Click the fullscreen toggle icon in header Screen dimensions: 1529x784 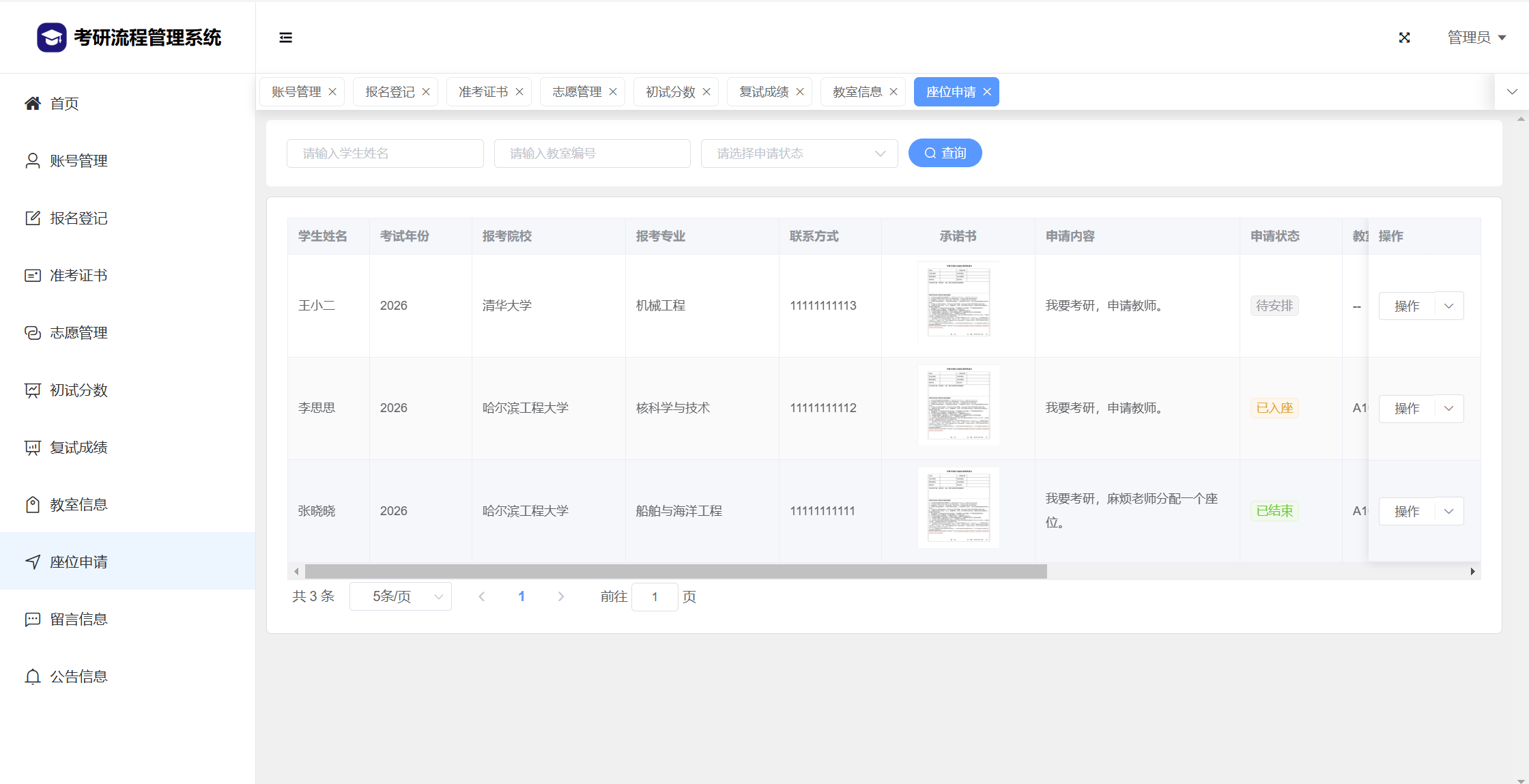pyautogui.click(x=1404, y=38)
